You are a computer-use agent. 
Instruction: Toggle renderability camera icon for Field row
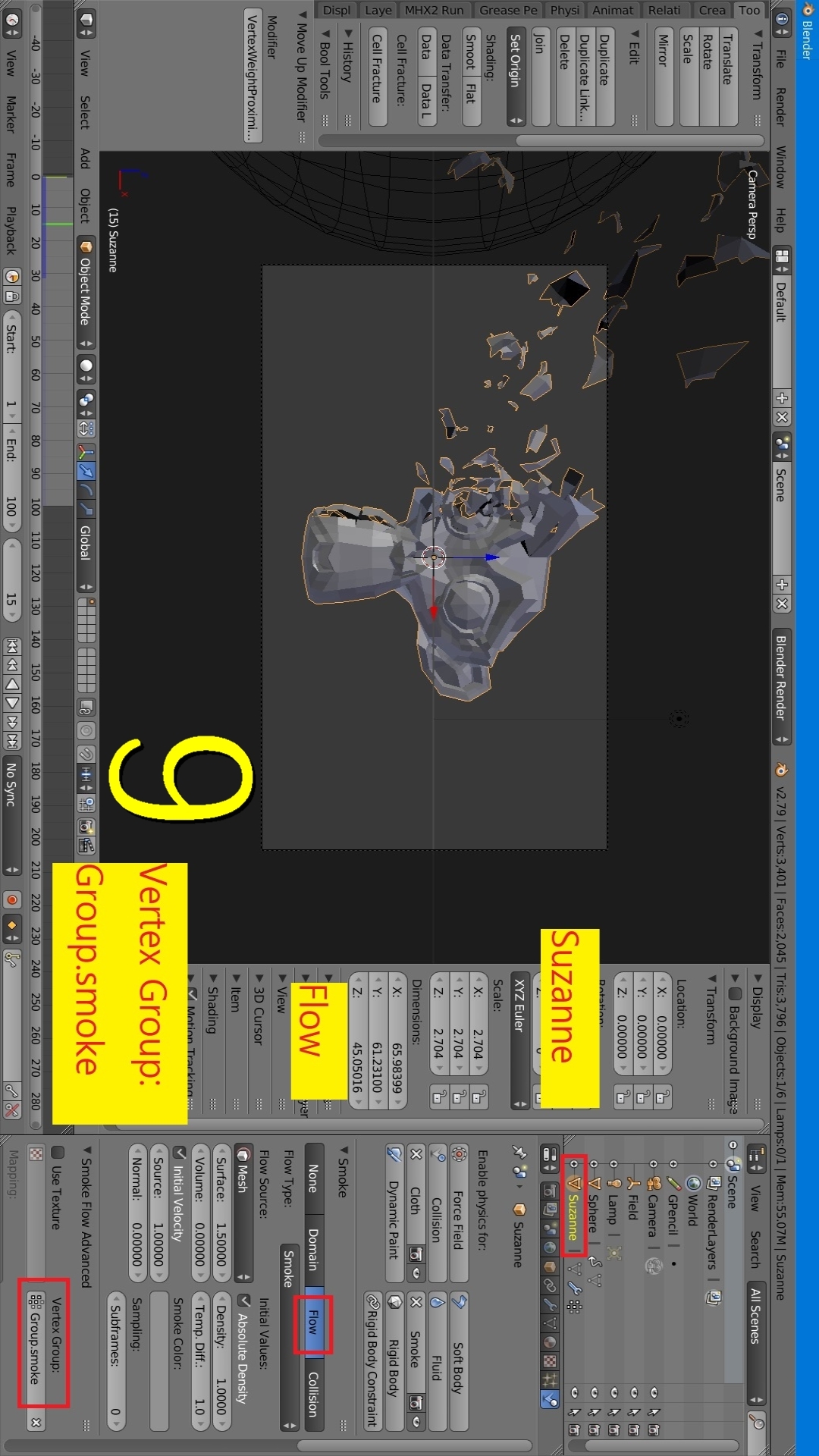coord(634,1430)
